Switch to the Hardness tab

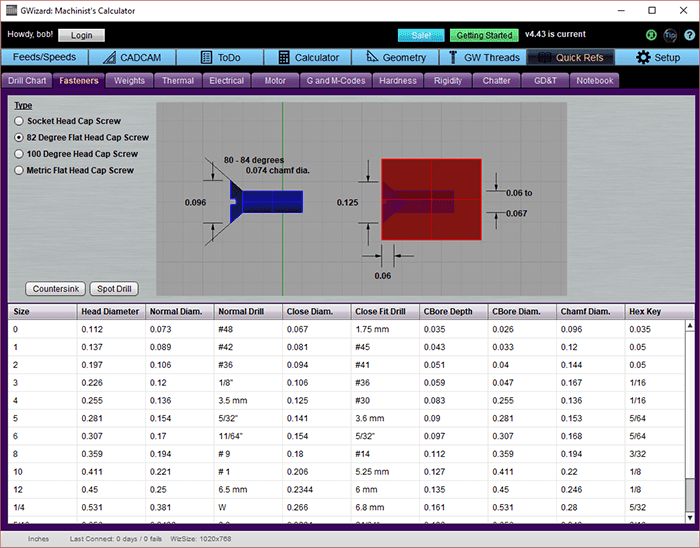point(398,81)
